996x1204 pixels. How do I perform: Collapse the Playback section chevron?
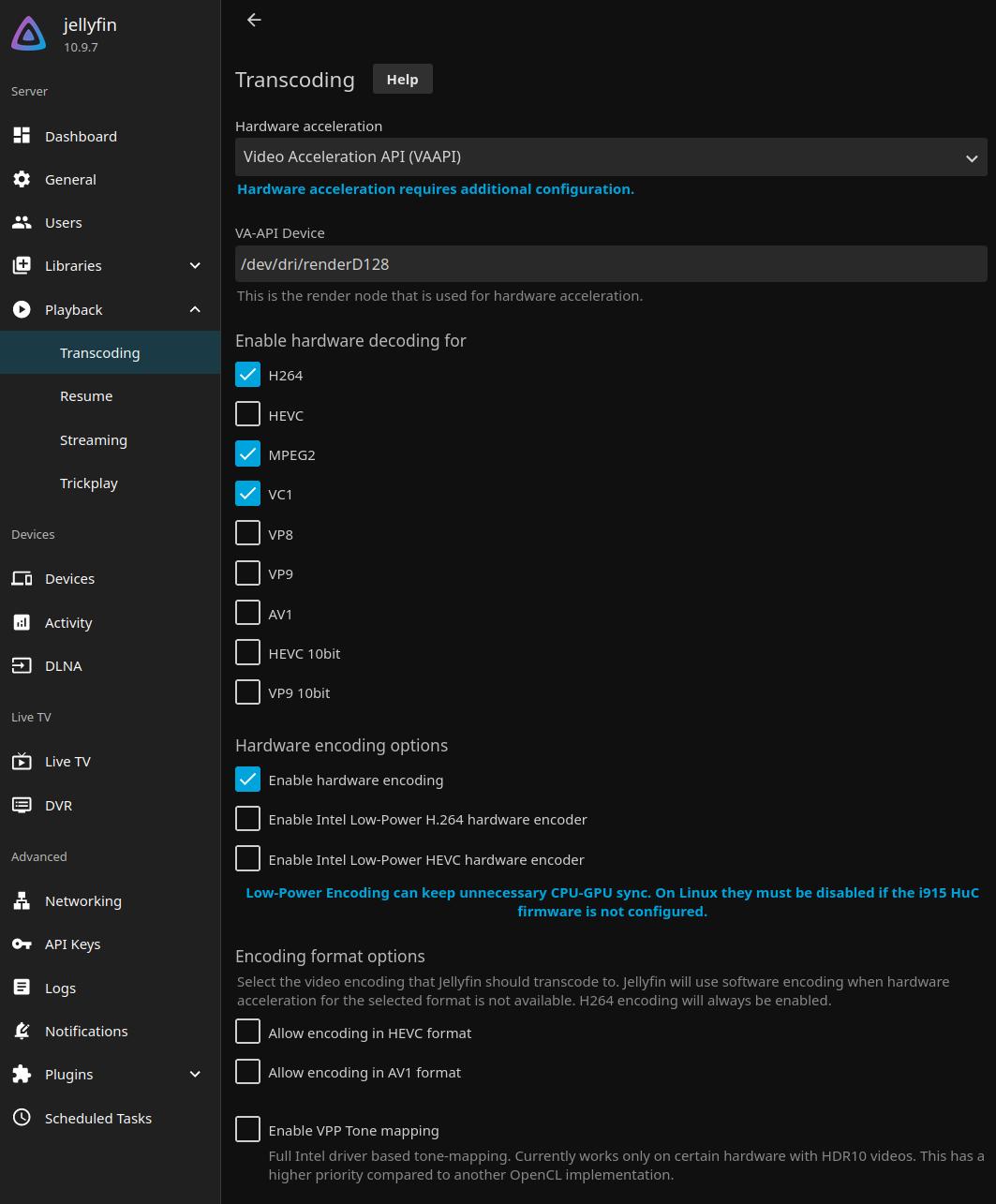pyautogui.click(x=195, y=309)
